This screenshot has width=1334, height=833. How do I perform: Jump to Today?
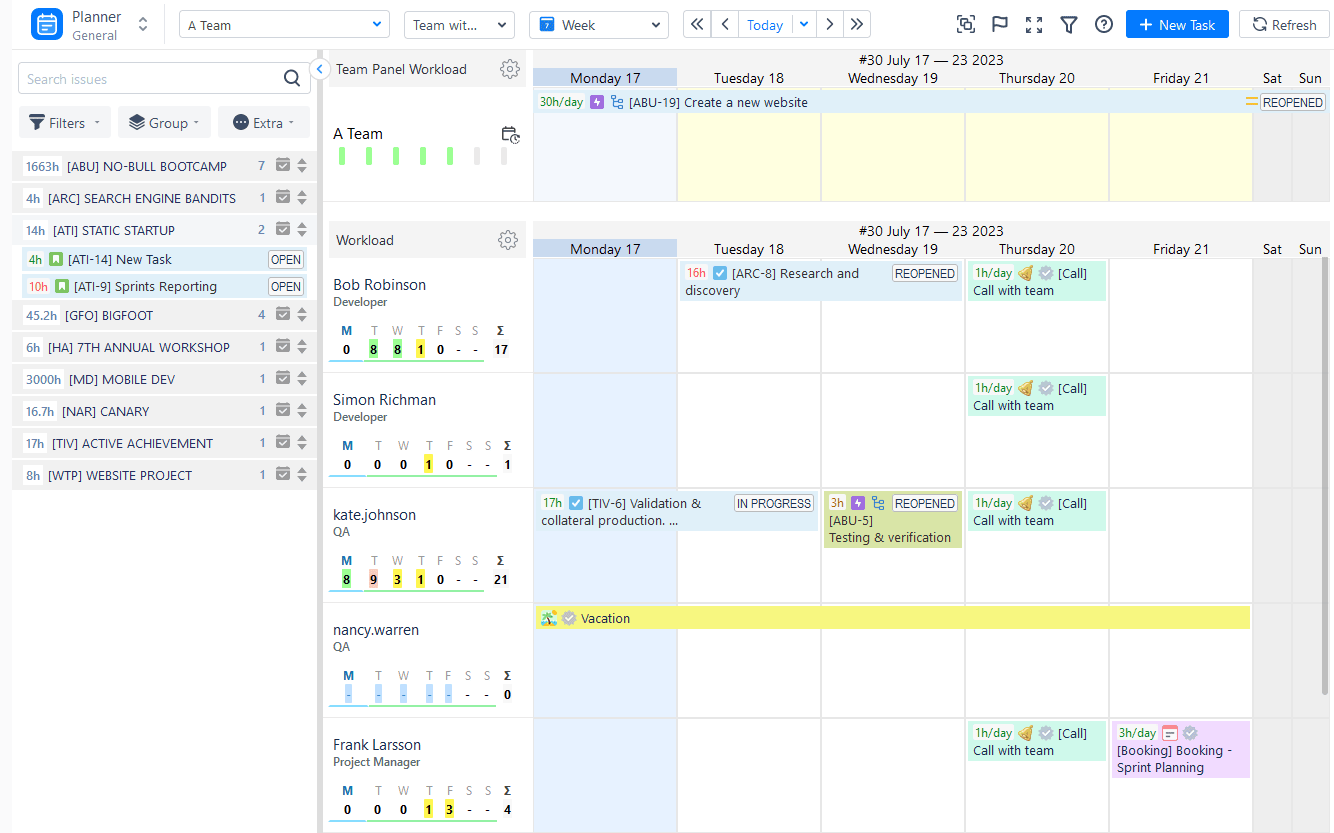pyautogui.click(x=765, y=25)
